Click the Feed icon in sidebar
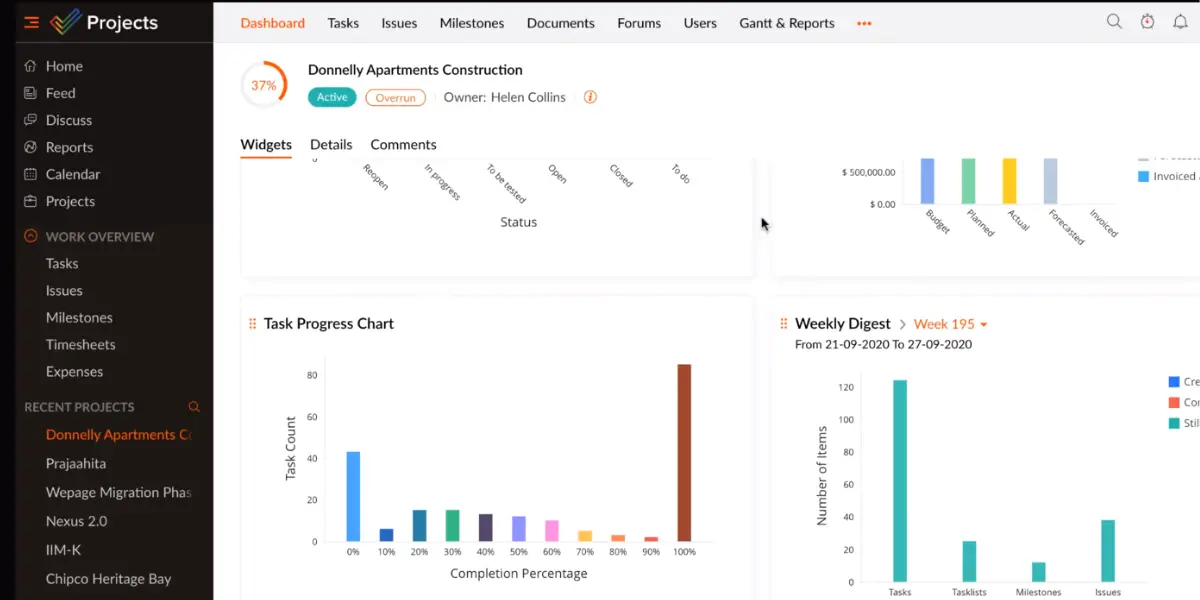The image size is (1200, 600). [x=30, y=93]
